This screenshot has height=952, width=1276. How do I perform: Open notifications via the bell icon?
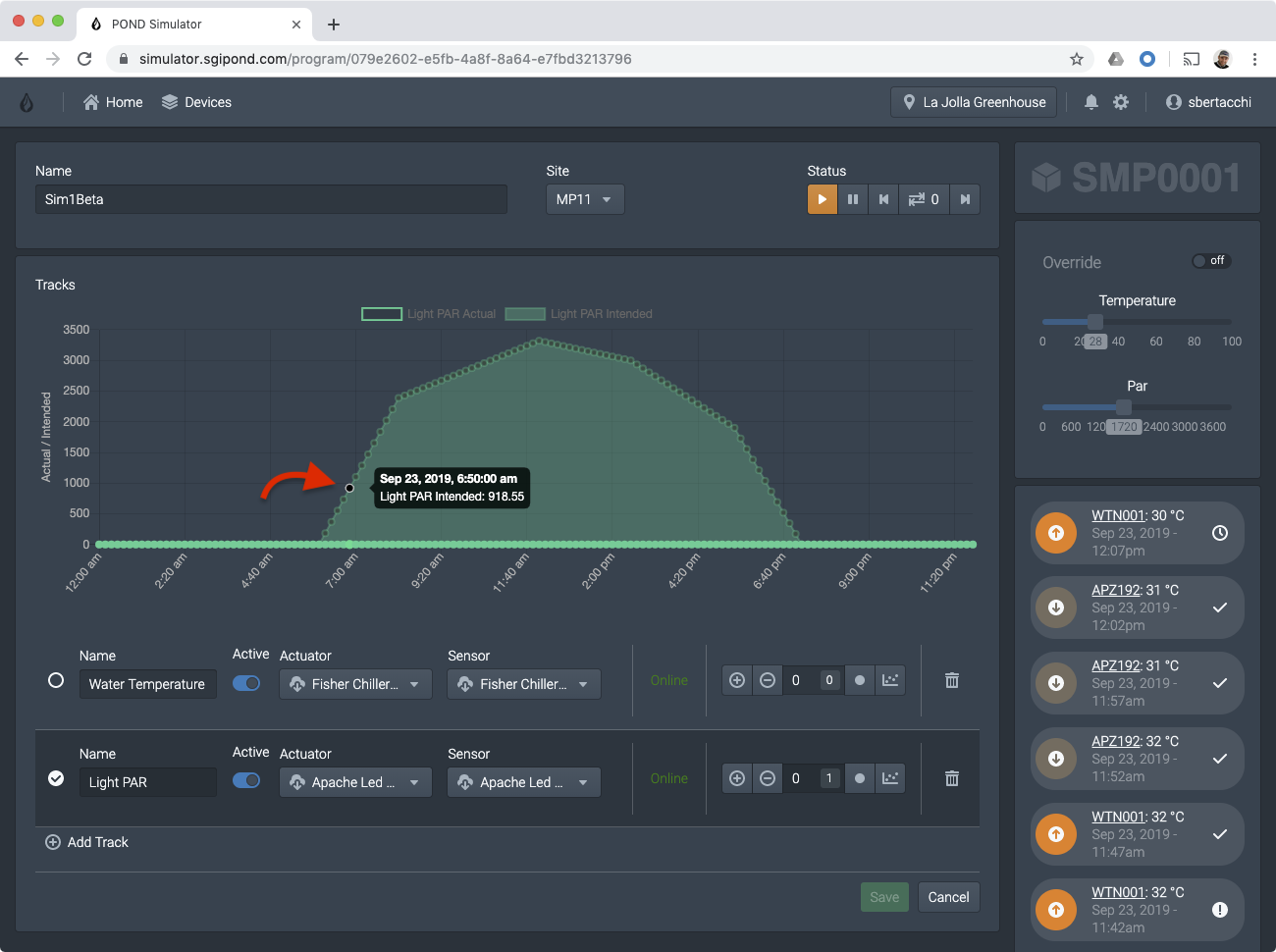tap(1090, 101)
